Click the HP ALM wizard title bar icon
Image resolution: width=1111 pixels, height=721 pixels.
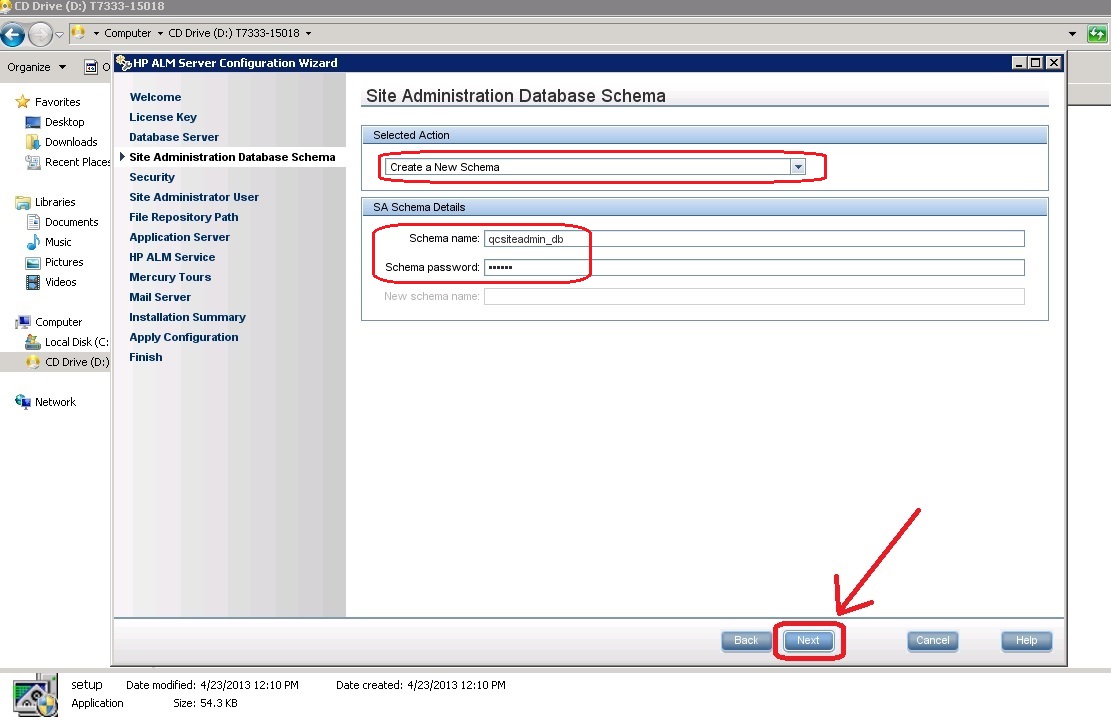(x=124, y=63)
